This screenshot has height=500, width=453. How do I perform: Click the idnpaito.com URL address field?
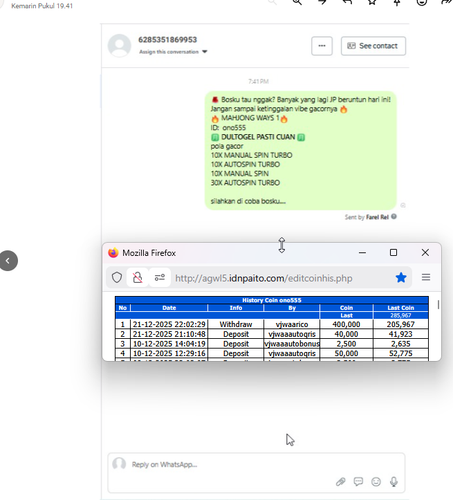264,278
